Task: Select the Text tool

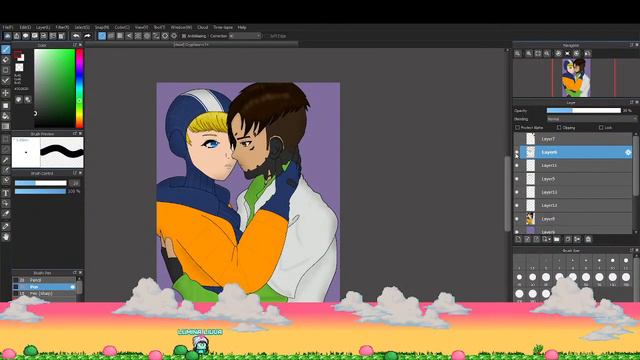Action: tap(6, 193)
